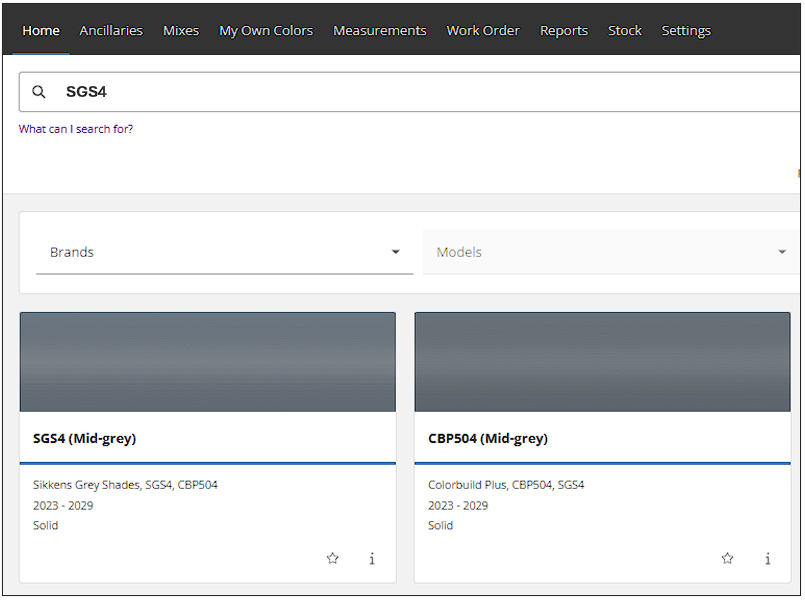The image size is (805, 601).
Task: Open the Settings tab
Action: 686,31
